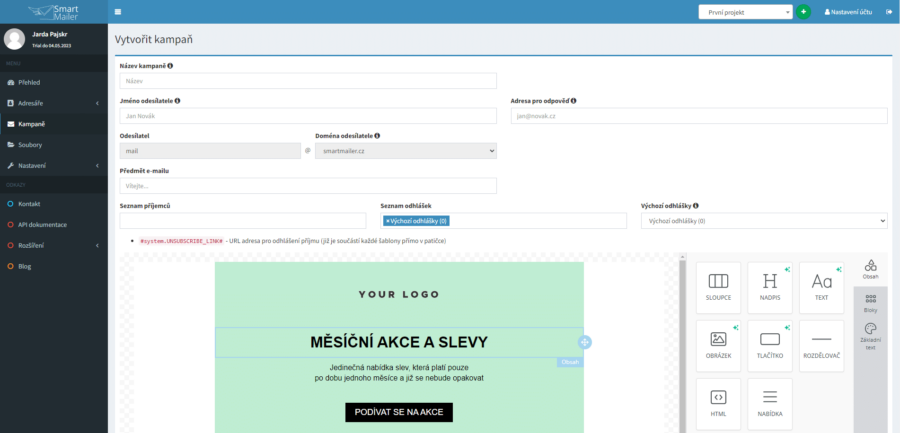
Task: Click the SmartMailer logo
Action: tap(53, 11)
